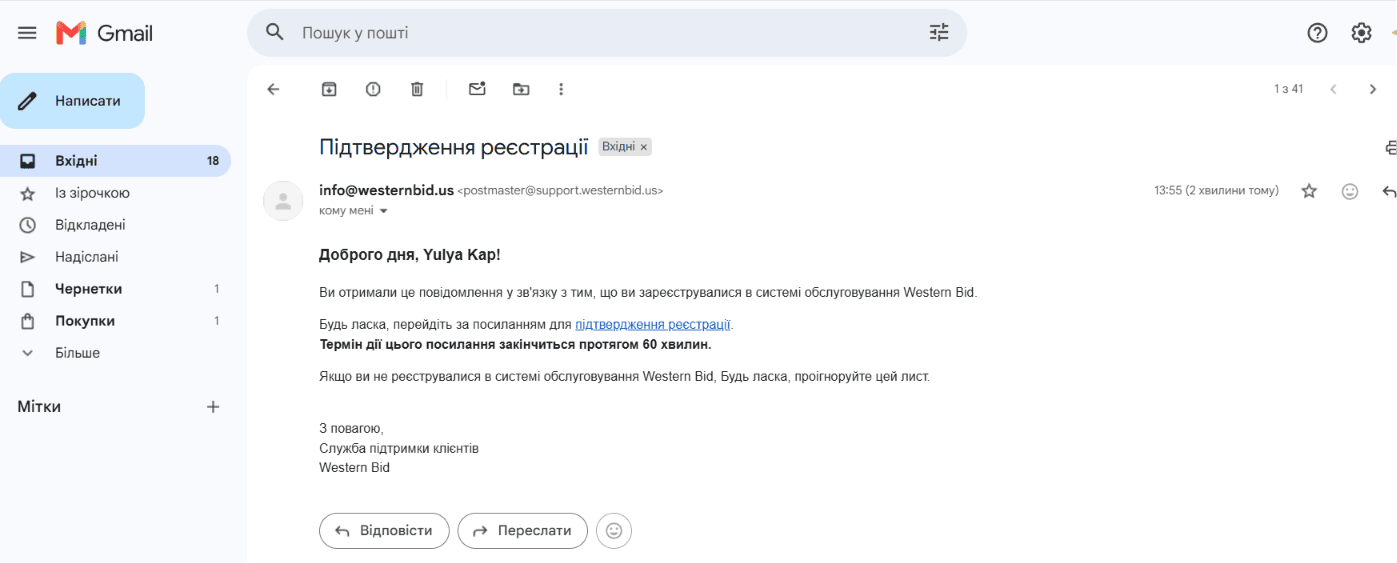Click the Мітки section heading
The image size is (1397, 563).
click(x=39, y=407)
